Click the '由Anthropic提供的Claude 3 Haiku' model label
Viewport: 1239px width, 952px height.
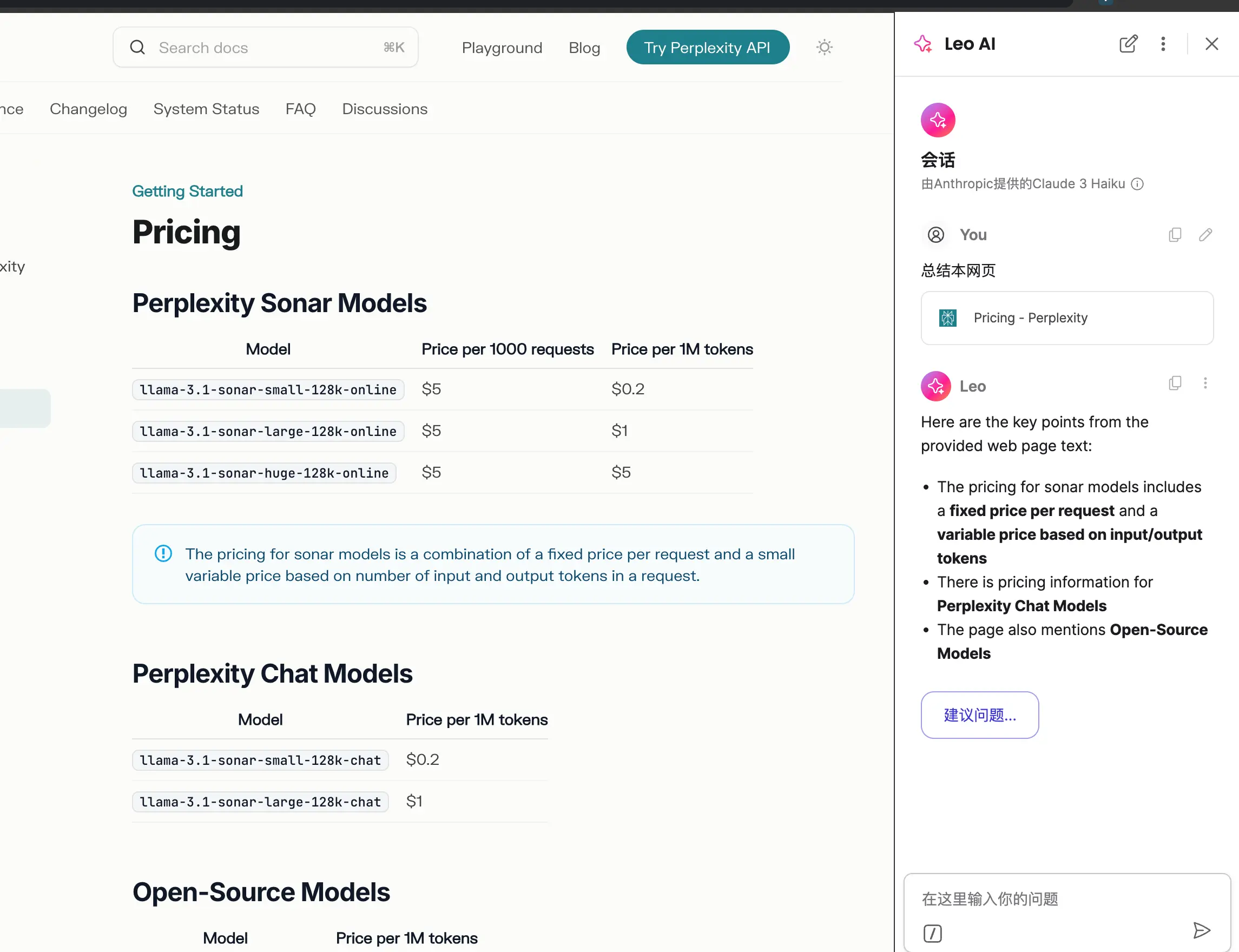tap(1023, 183)
